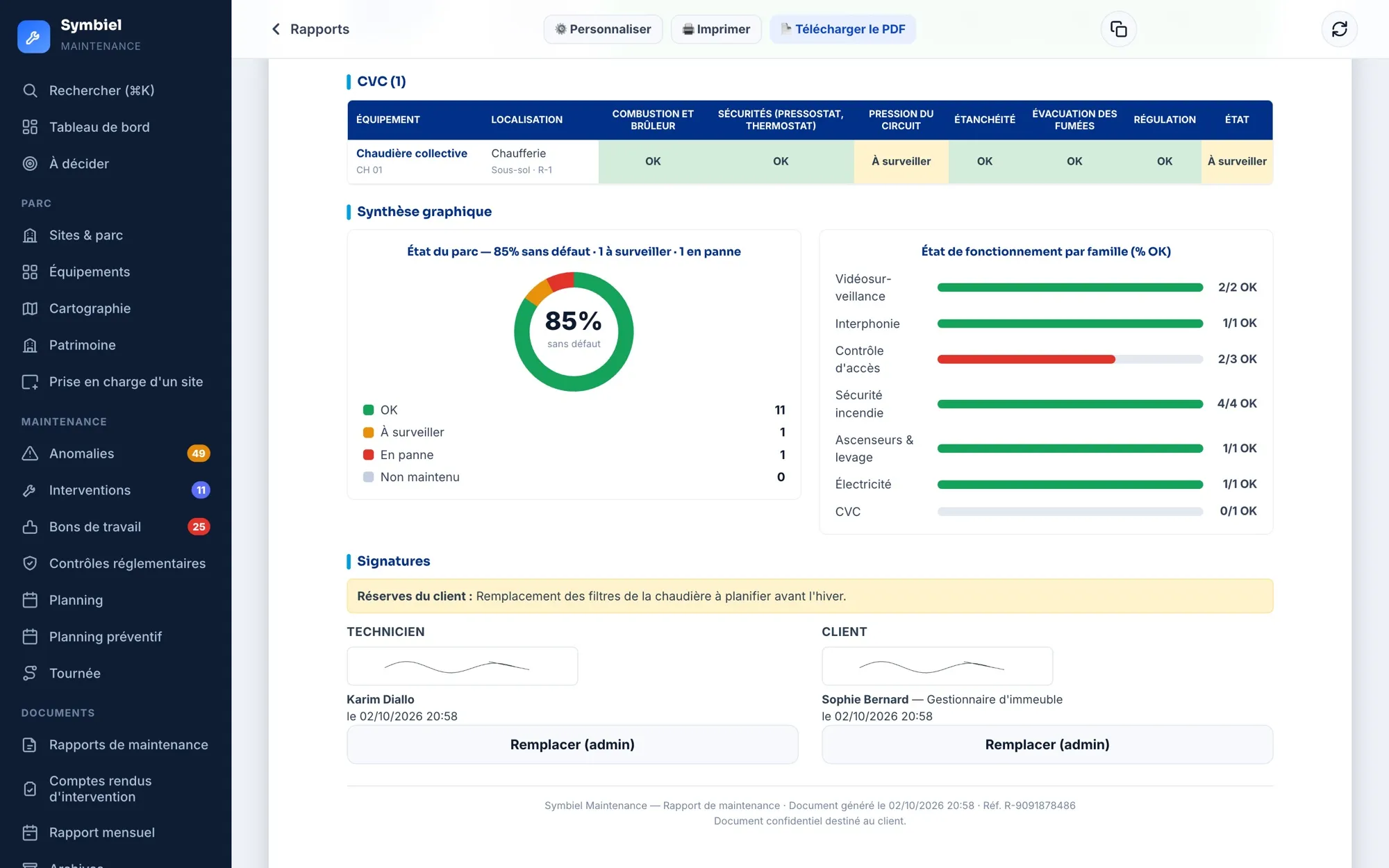Click the search magnifier icon in sidebar
The image size is (1389, 868).
point(30,91)
